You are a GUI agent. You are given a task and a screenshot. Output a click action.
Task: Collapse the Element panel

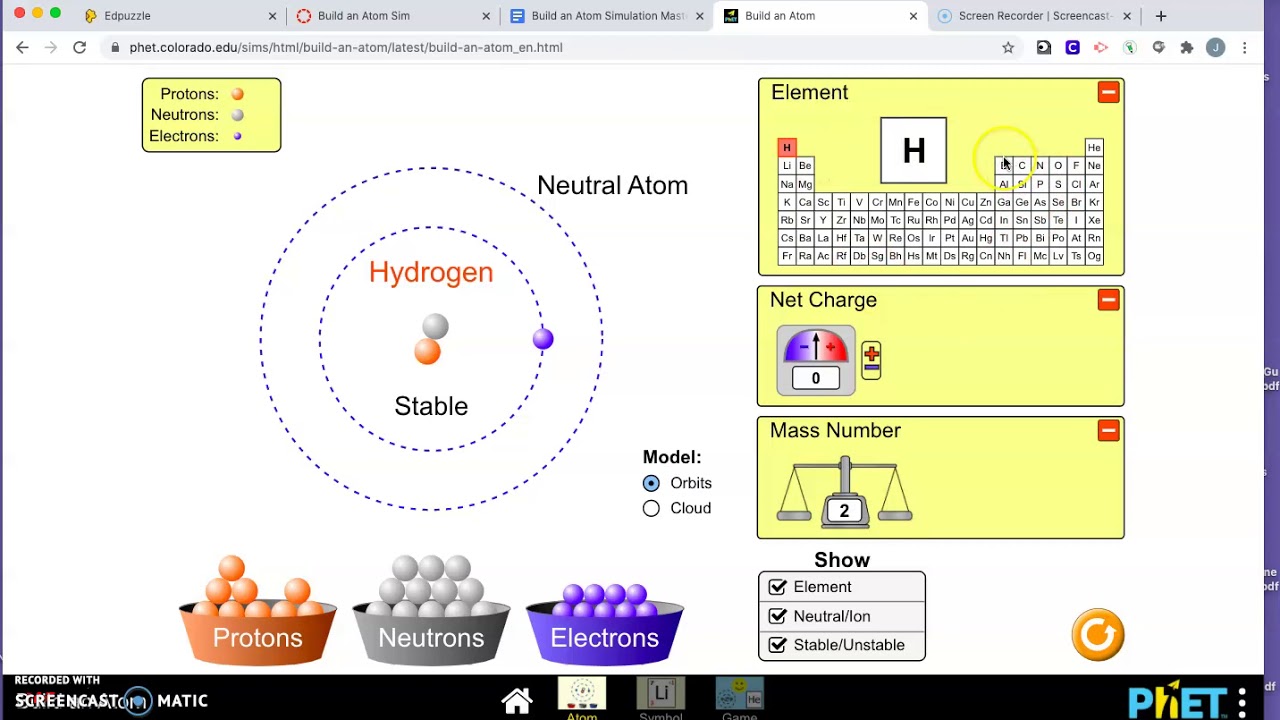point(1108,92)
